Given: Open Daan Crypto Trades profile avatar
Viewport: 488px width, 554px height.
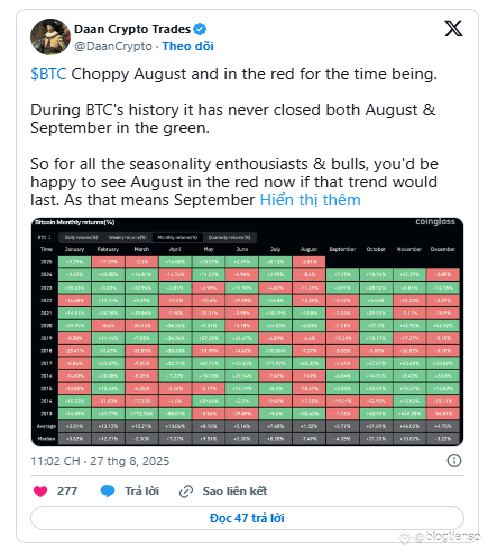Looking at the screenshot, I should click(50, 37).
